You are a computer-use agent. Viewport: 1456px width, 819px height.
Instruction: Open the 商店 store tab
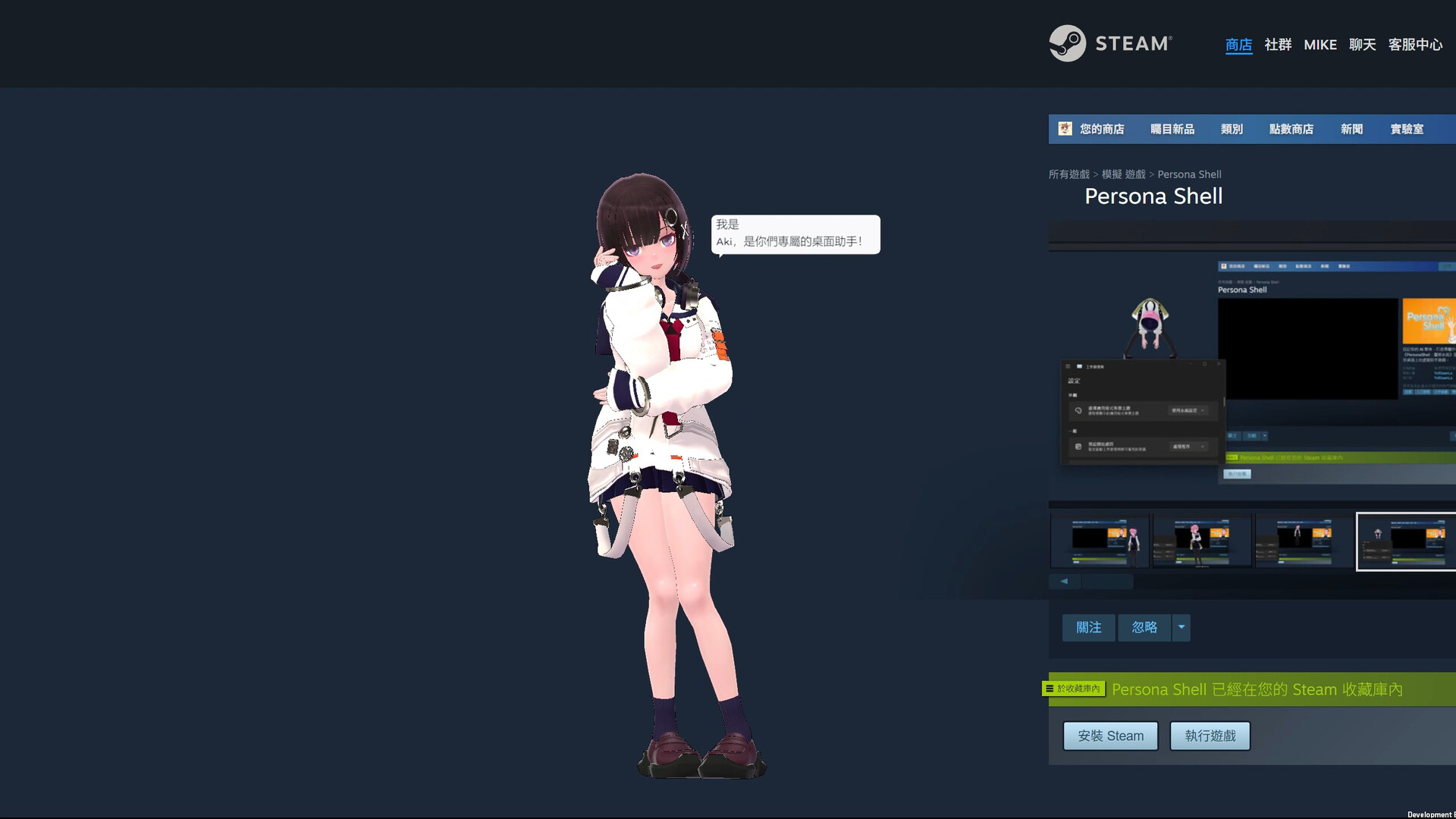click(1238, 45)
